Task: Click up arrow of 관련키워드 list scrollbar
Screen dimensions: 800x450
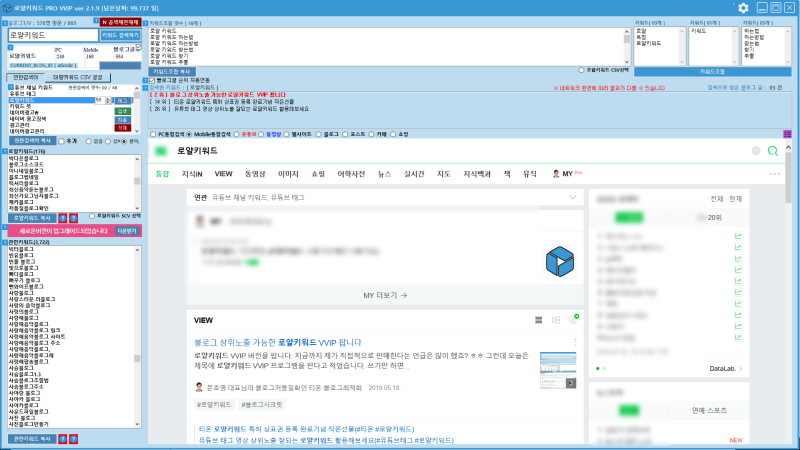Action: [137, 250]
